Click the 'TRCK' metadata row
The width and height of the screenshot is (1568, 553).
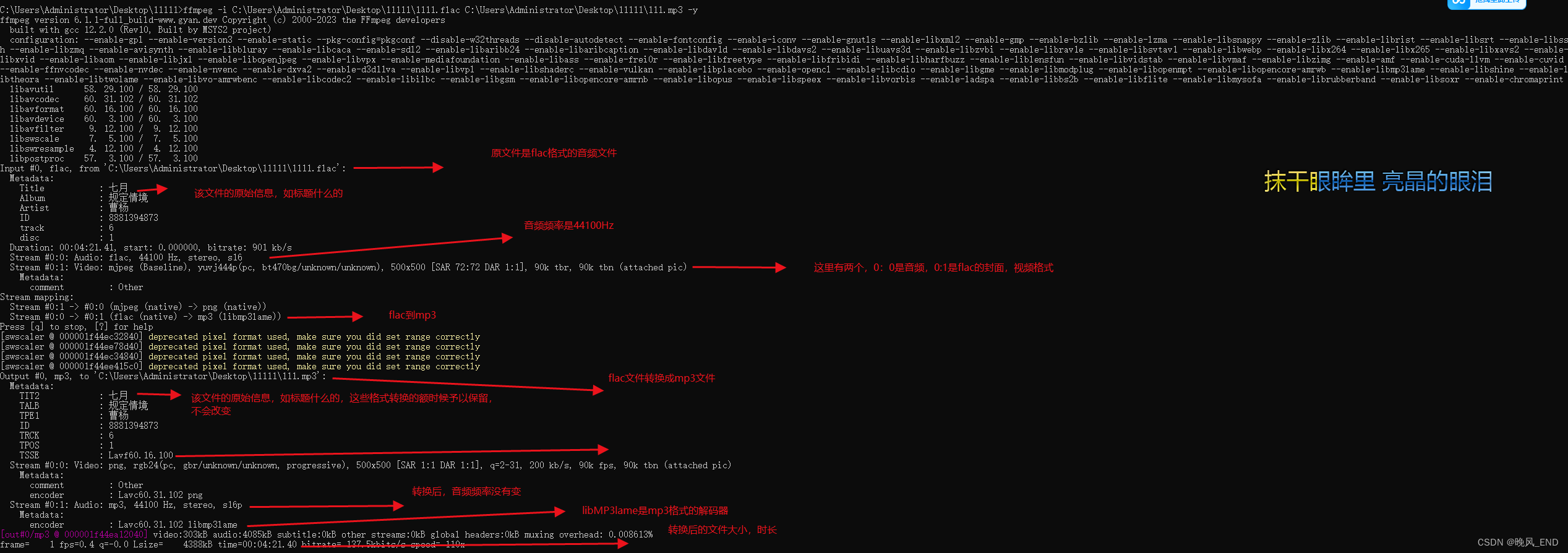click(66, 435)
